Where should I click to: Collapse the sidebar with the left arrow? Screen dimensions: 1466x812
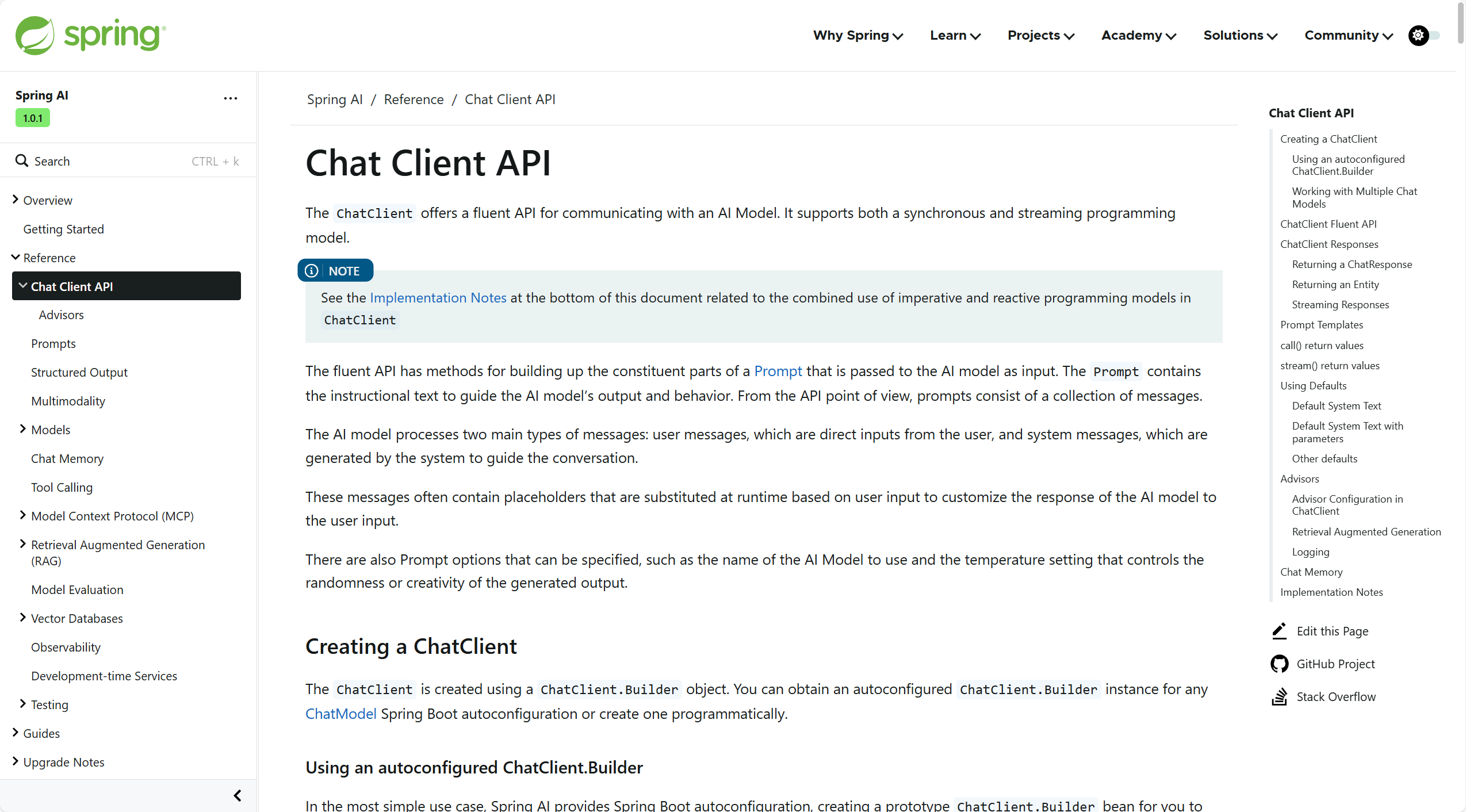click(x=238, y=795)
